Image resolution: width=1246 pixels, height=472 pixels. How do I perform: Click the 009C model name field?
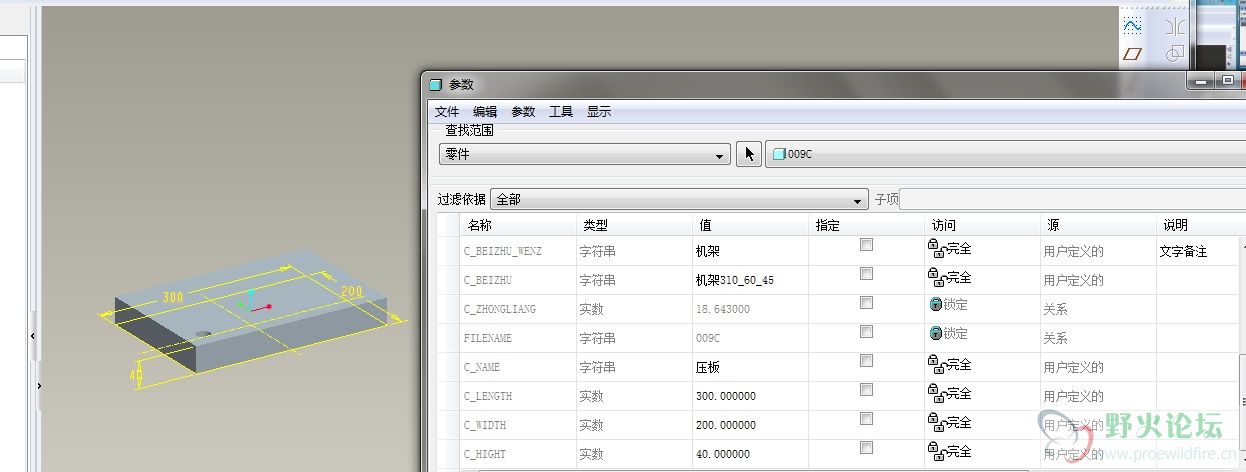click(1005, 155)
